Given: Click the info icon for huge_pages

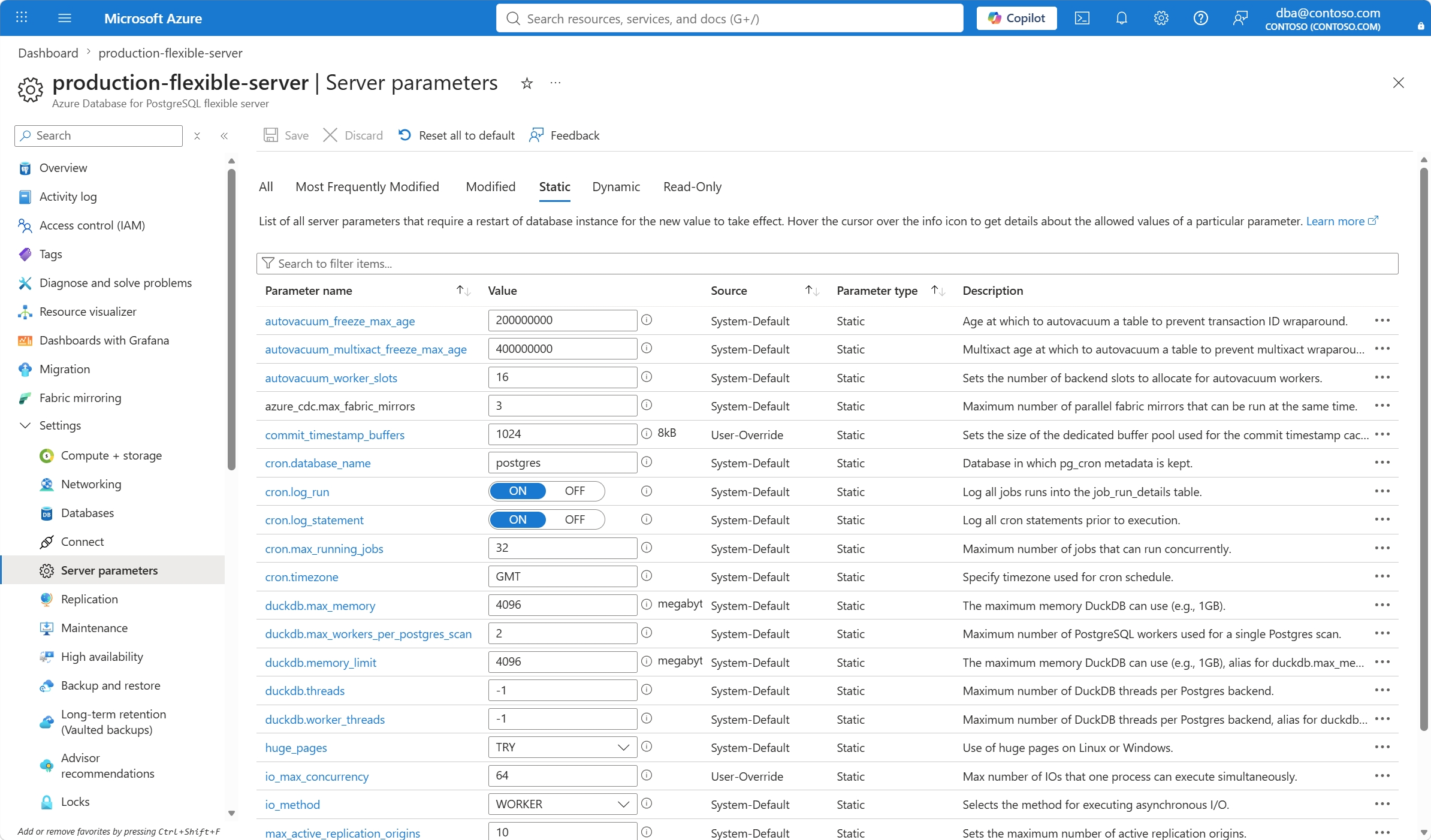Looking at the screenshot, I should 647,747.
